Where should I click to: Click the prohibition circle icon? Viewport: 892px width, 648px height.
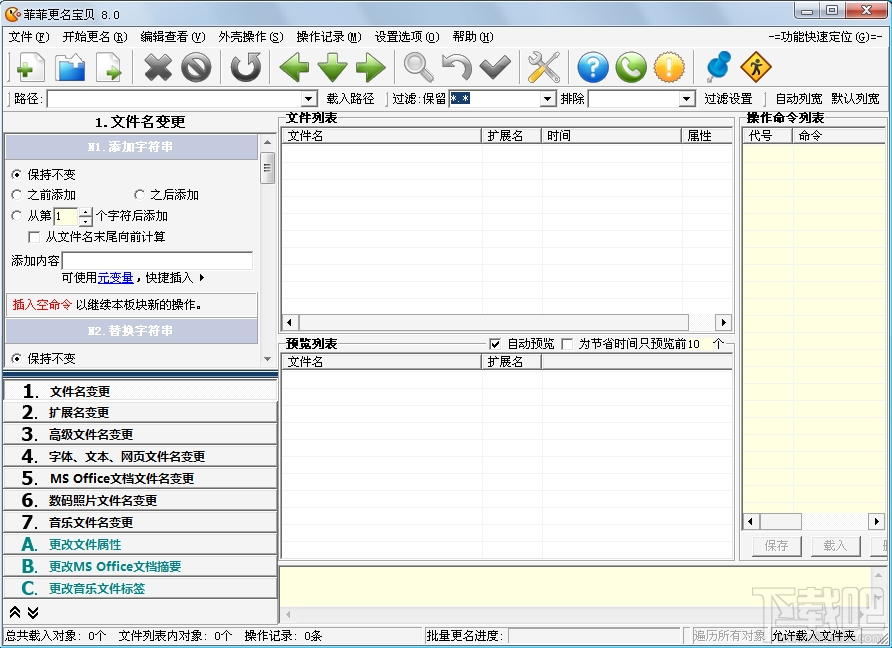(196, 67)
